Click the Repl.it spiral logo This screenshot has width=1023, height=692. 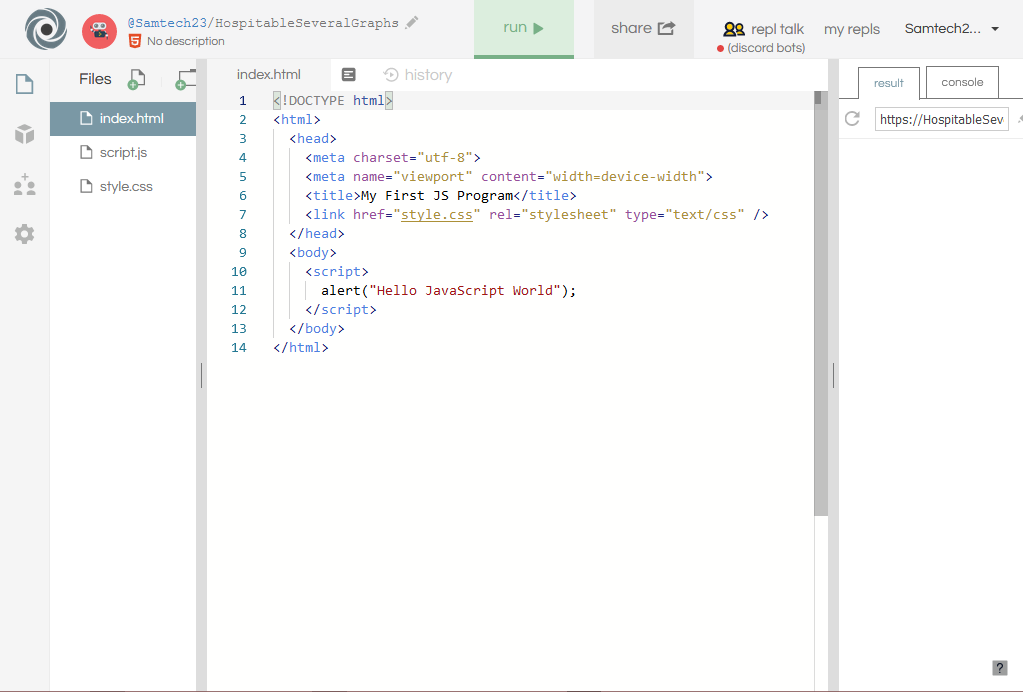(46, 29)
